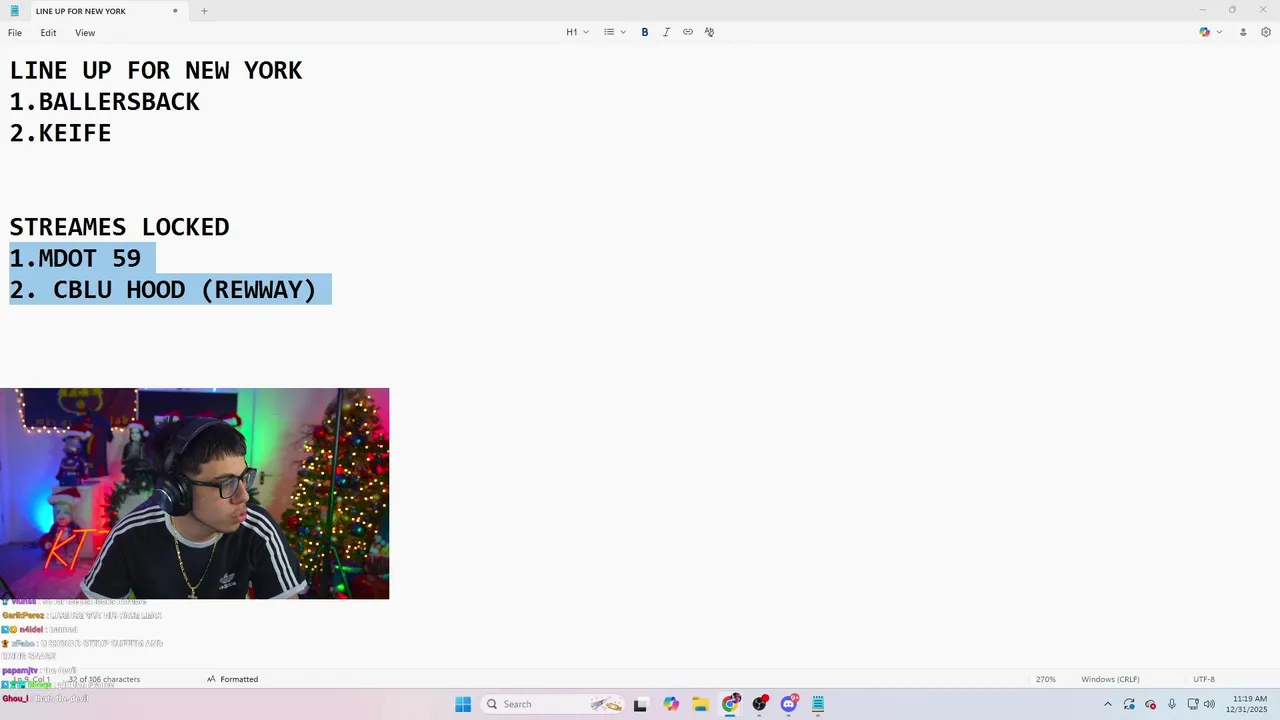1280x720 pixels.
Task: Toggle italic formatting in Notepad toolbar
Action: tap(666, 32)
